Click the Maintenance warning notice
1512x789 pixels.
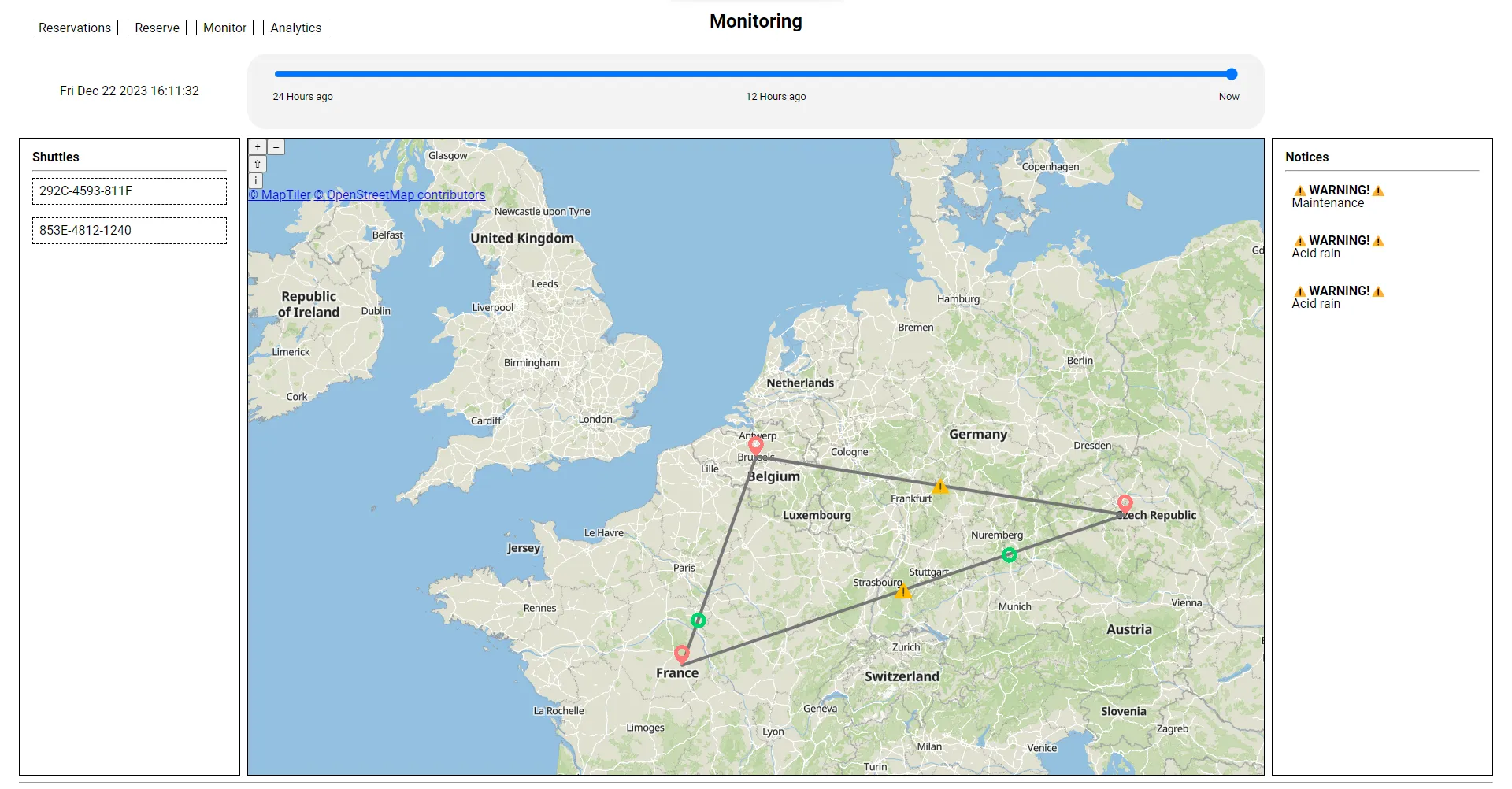coord(1337,197)
